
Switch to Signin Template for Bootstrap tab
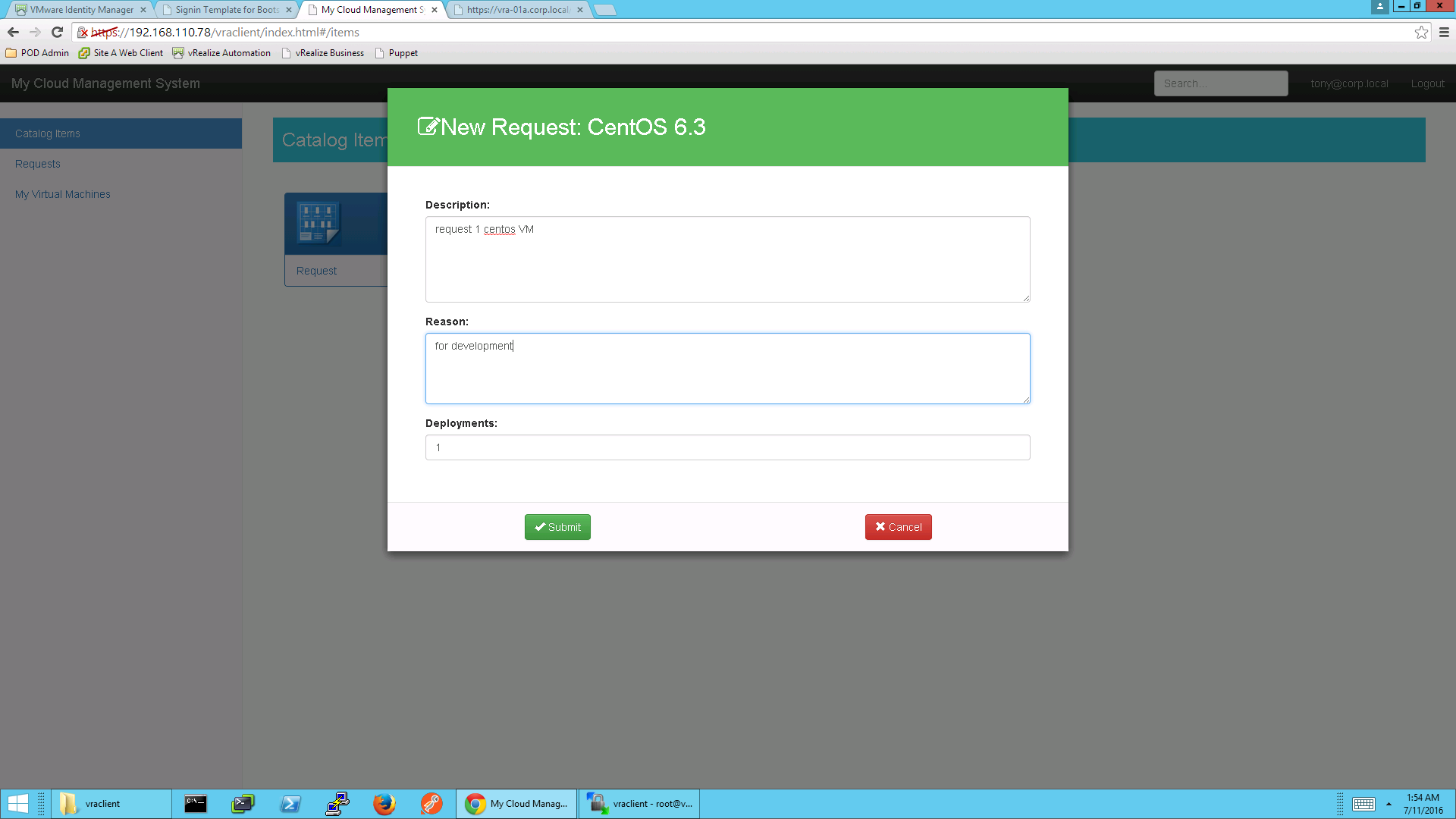pyautogui.click(x=226, y=10)
